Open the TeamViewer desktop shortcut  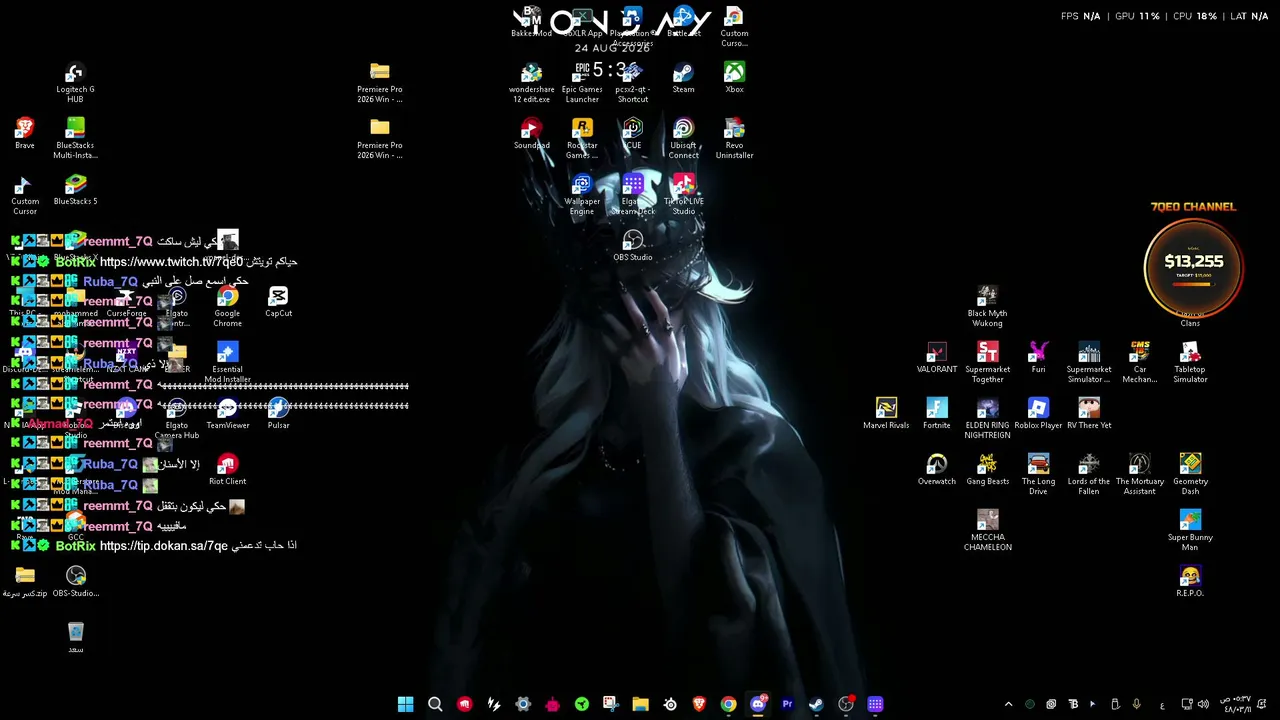click(227, 414)
